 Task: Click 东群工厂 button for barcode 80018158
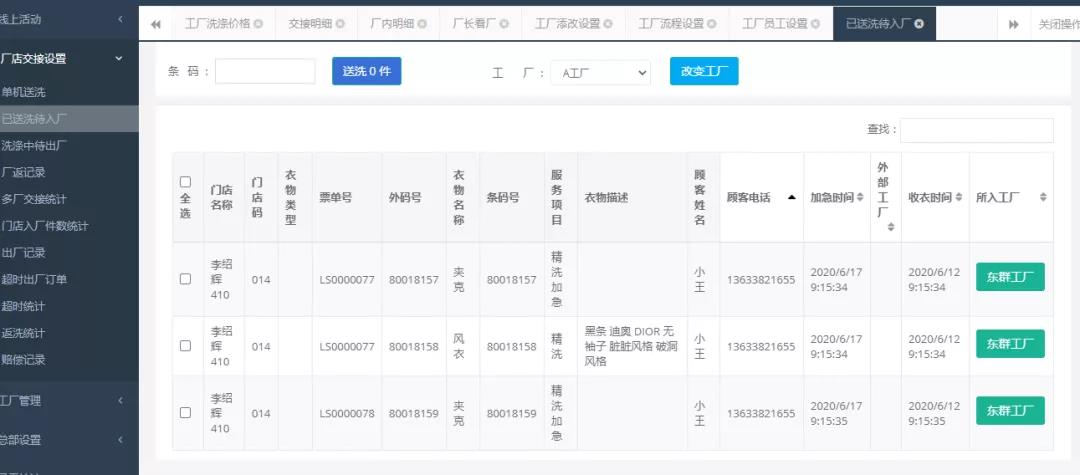tap(1010, 344)
